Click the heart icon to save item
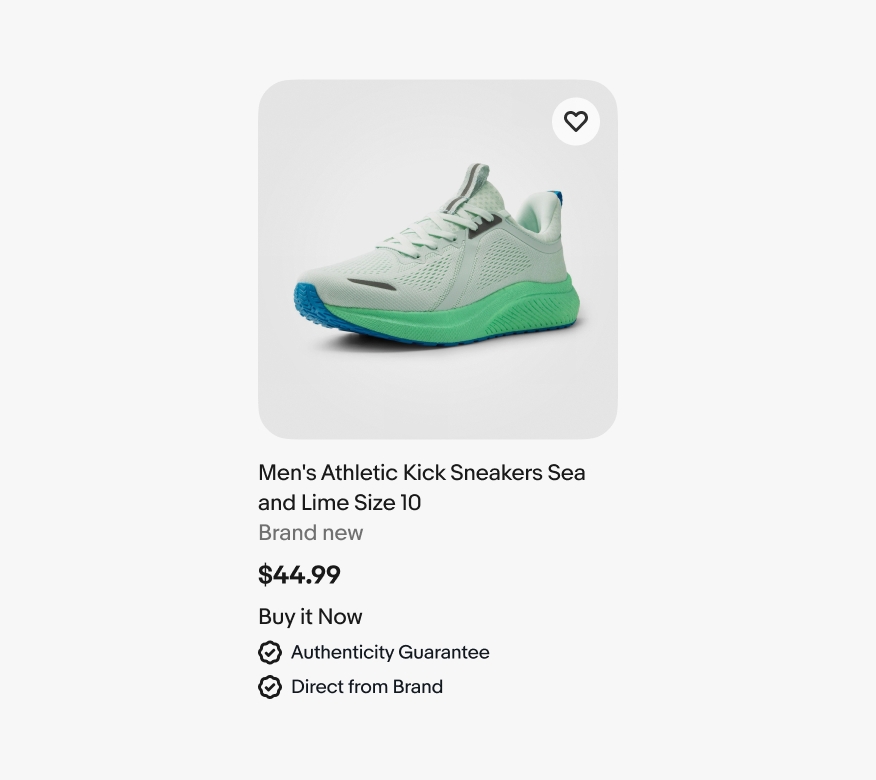Viewport: 876px width, 780px height. click(x=576, y=122)
